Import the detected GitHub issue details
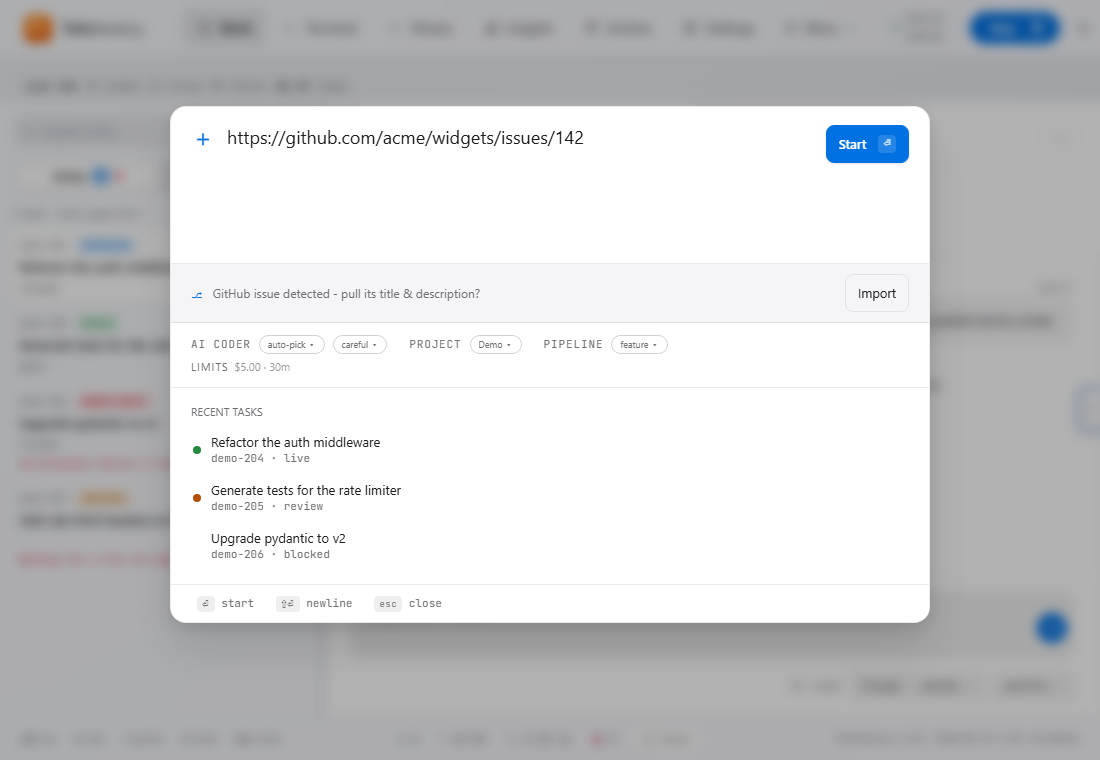Viewport: 1100px width, 760px height. click(x=877, y=293)
